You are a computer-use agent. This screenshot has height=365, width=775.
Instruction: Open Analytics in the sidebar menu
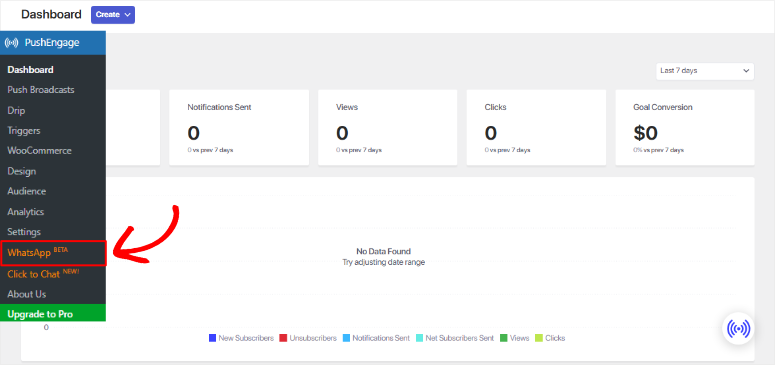[26, 212]
